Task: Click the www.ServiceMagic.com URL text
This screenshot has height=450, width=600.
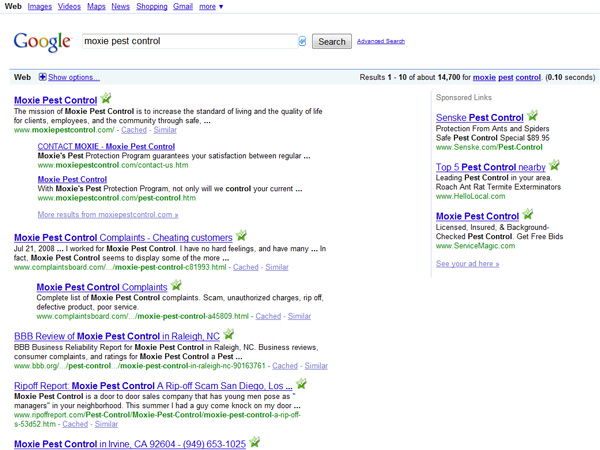Action: (x=475, y=246)
